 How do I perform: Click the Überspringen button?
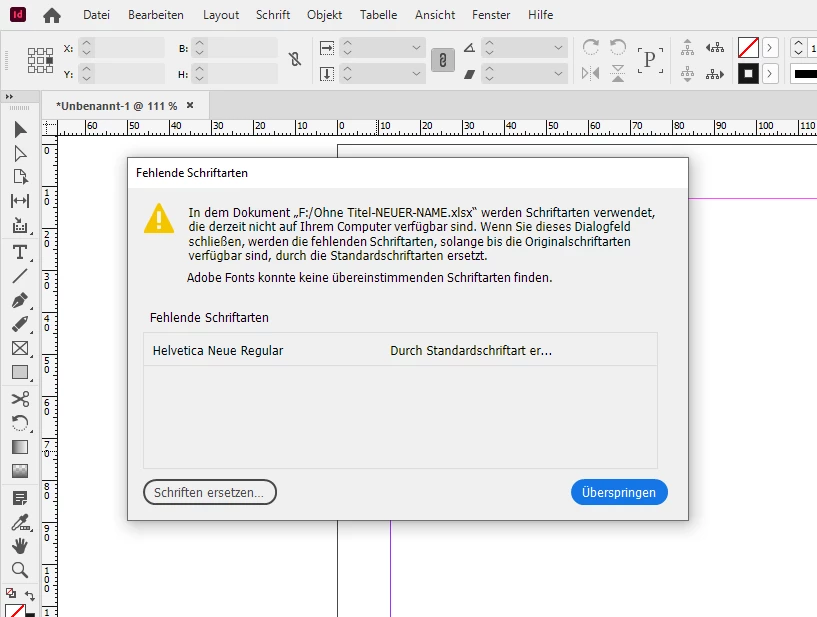619,492
